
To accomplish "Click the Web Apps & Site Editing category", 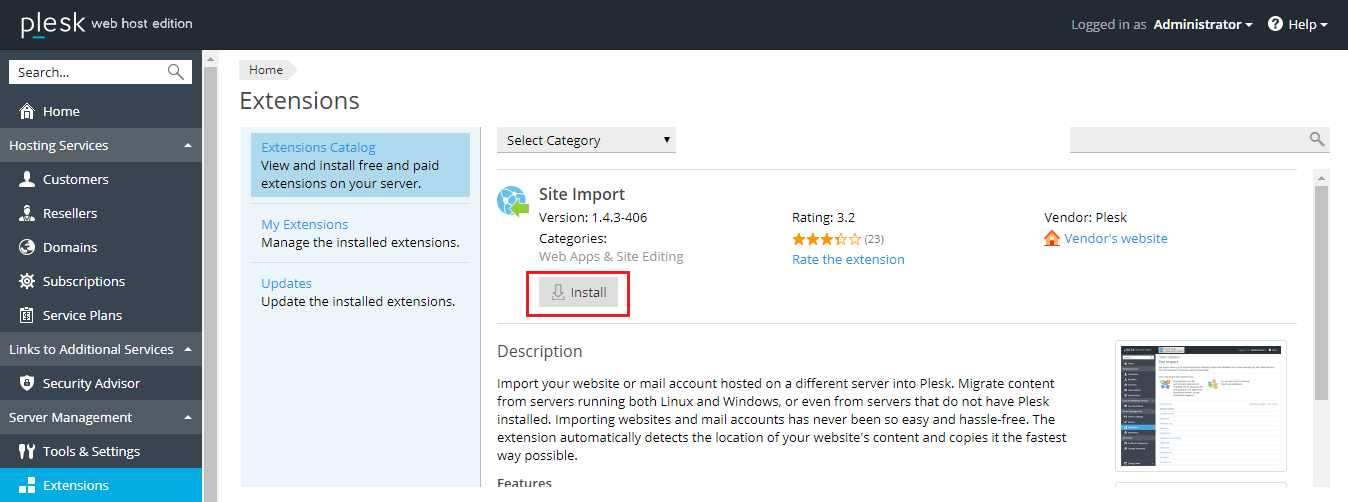I will tap(611, 256).
